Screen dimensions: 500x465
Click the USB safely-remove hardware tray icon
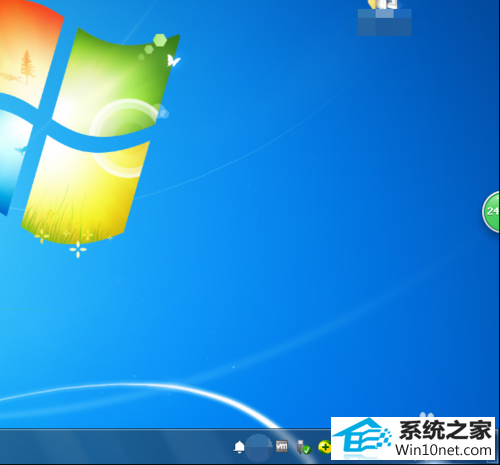(303, 447)
